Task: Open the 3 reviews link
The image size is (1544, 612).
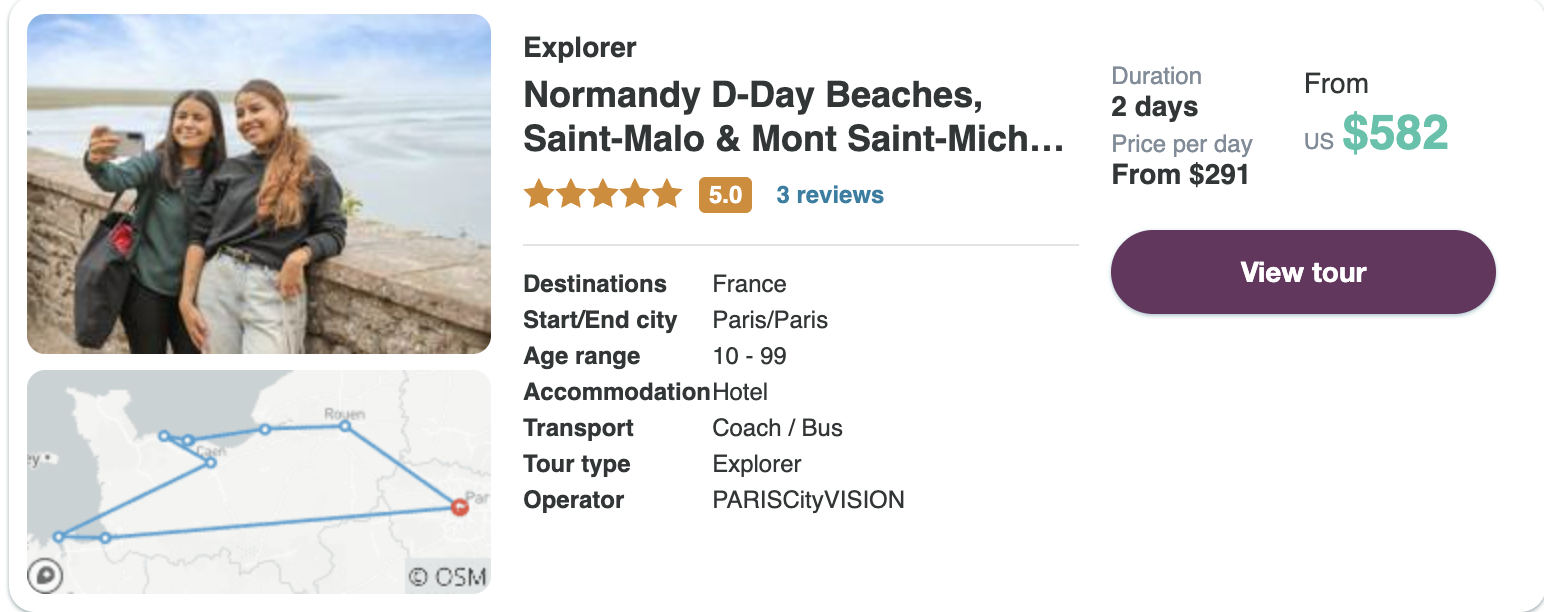Action: coord(830,195)
